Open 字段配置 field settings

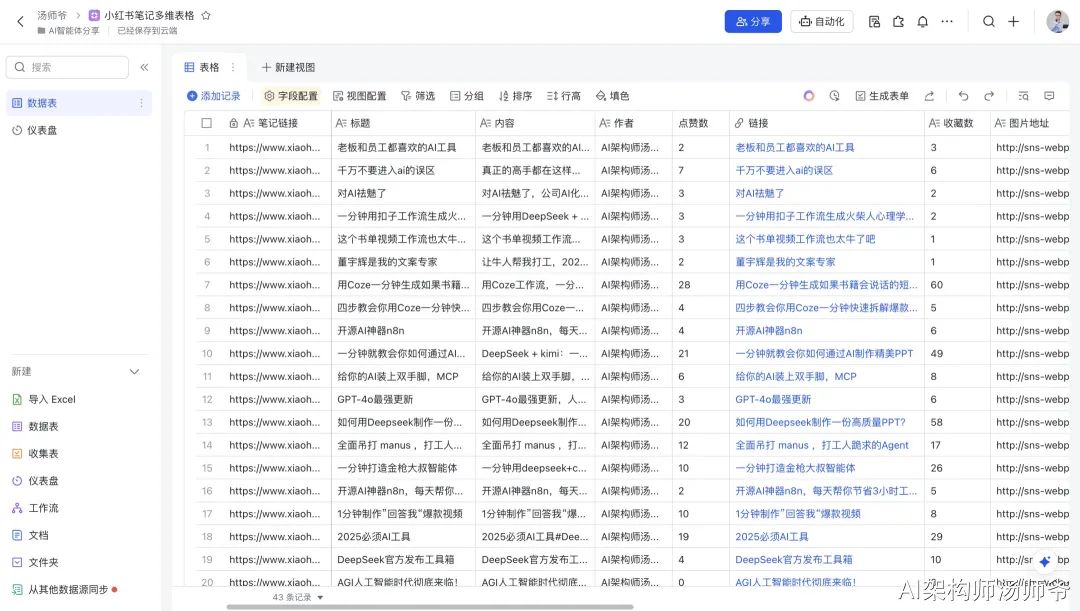(x=291, y=96)
